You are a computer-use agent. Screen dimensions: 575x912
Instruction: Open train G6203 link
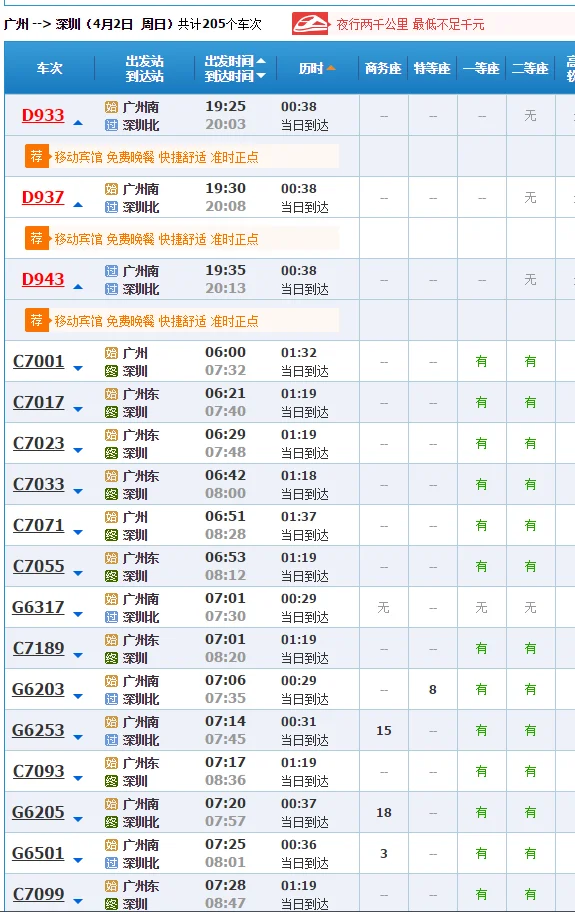(38, 689)
